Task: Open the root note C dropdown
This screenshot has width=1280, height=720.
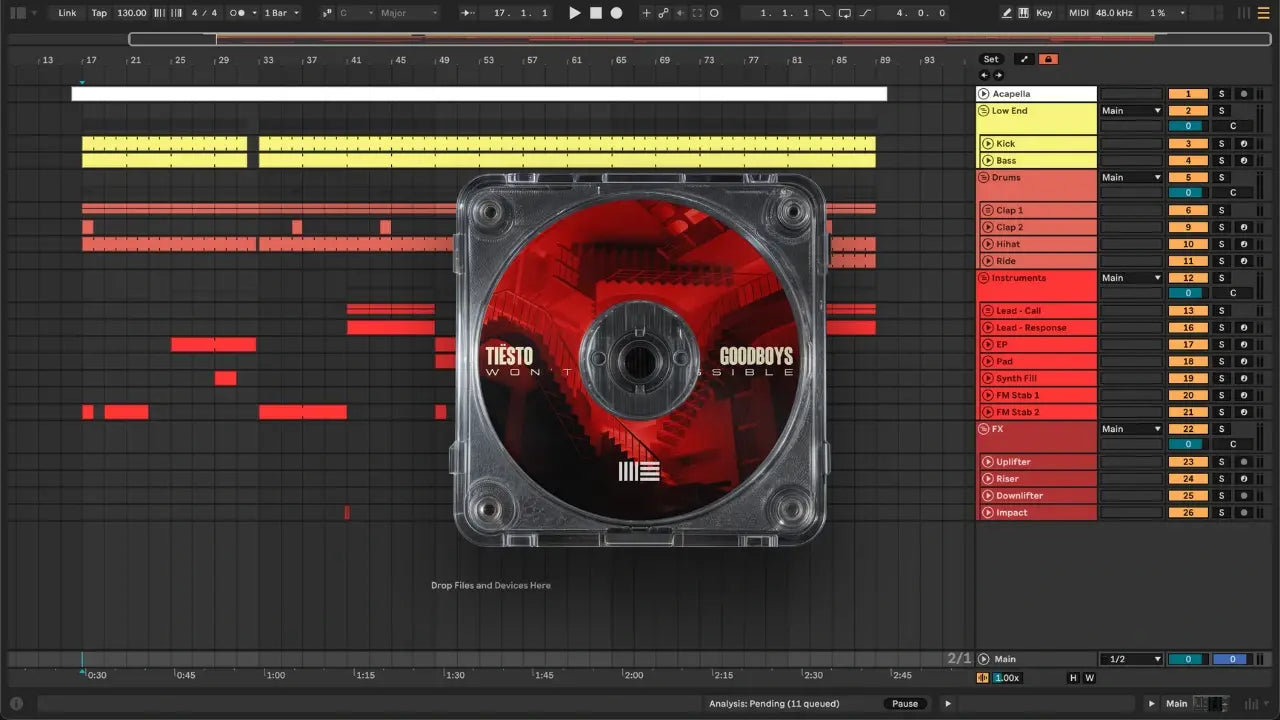Action: [356, 13]
